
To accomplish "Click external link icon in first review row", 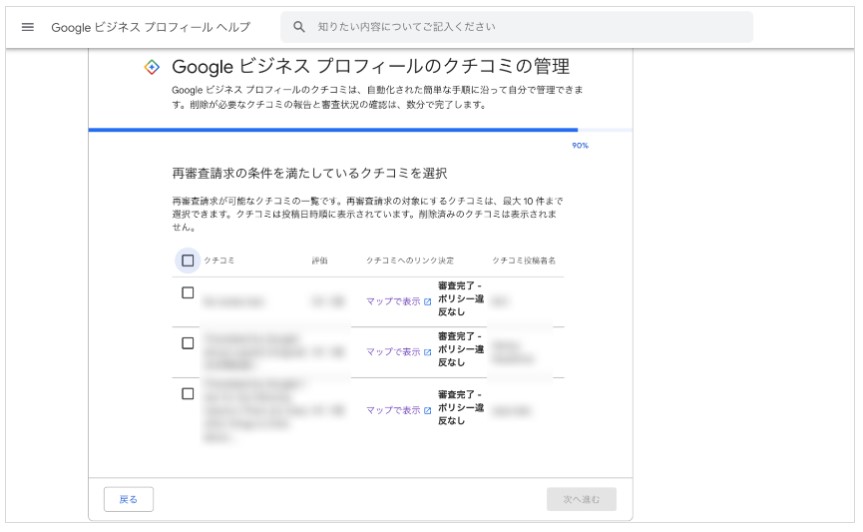I will tap(428, 301).
